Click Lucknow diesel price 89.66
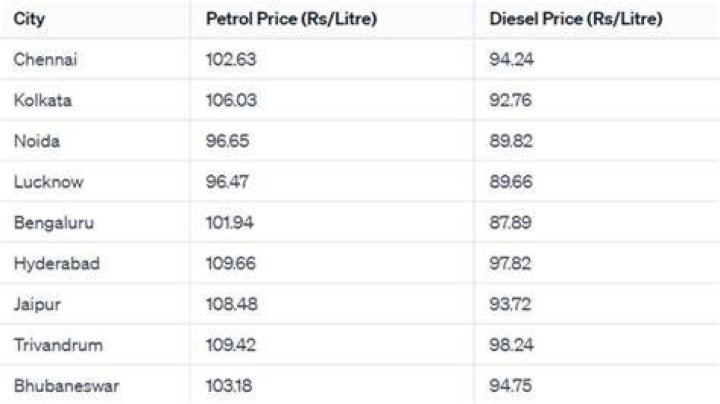The image size is (720, 404). 511,182
